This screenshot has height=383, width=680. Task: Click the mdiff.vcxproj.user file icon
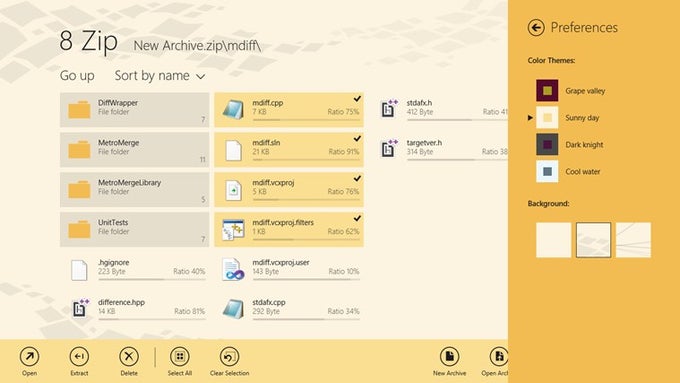tap(233, 269)
